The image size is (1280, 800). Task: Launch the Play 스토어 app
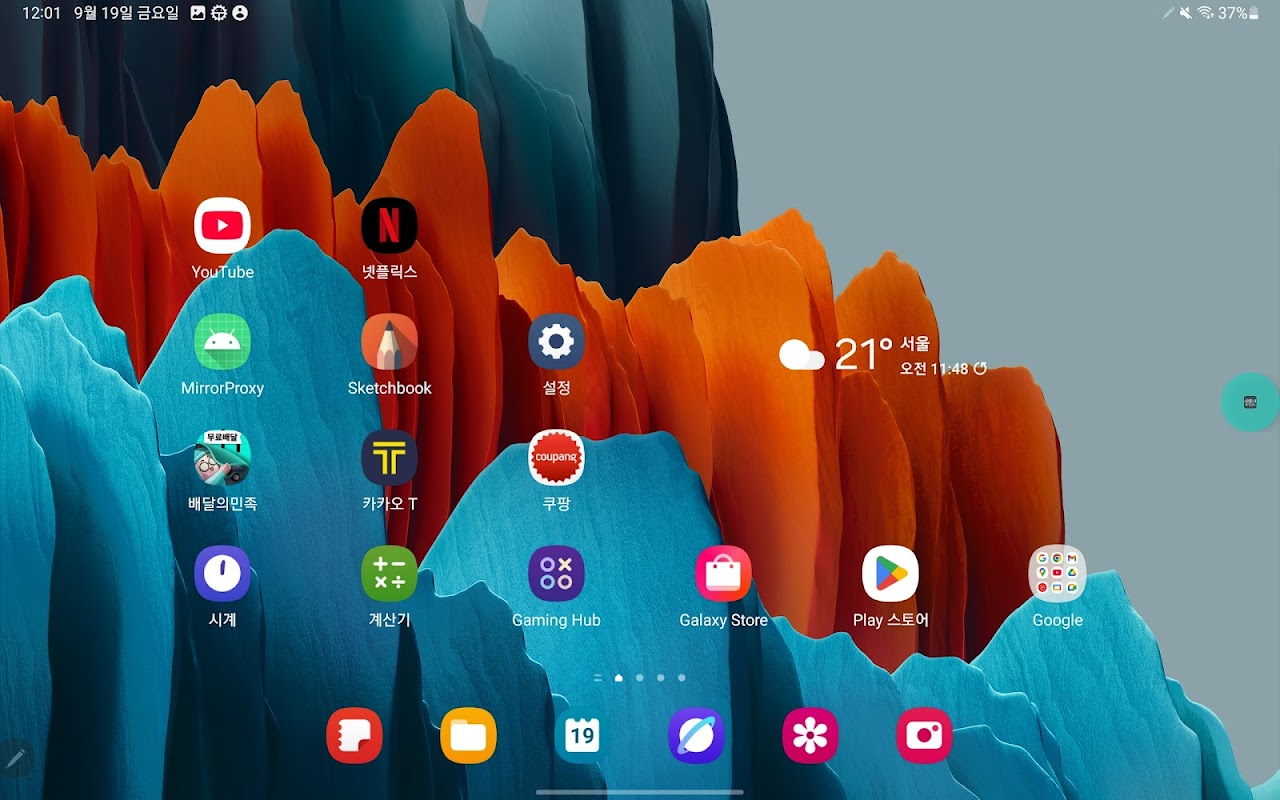pos(890,574)
